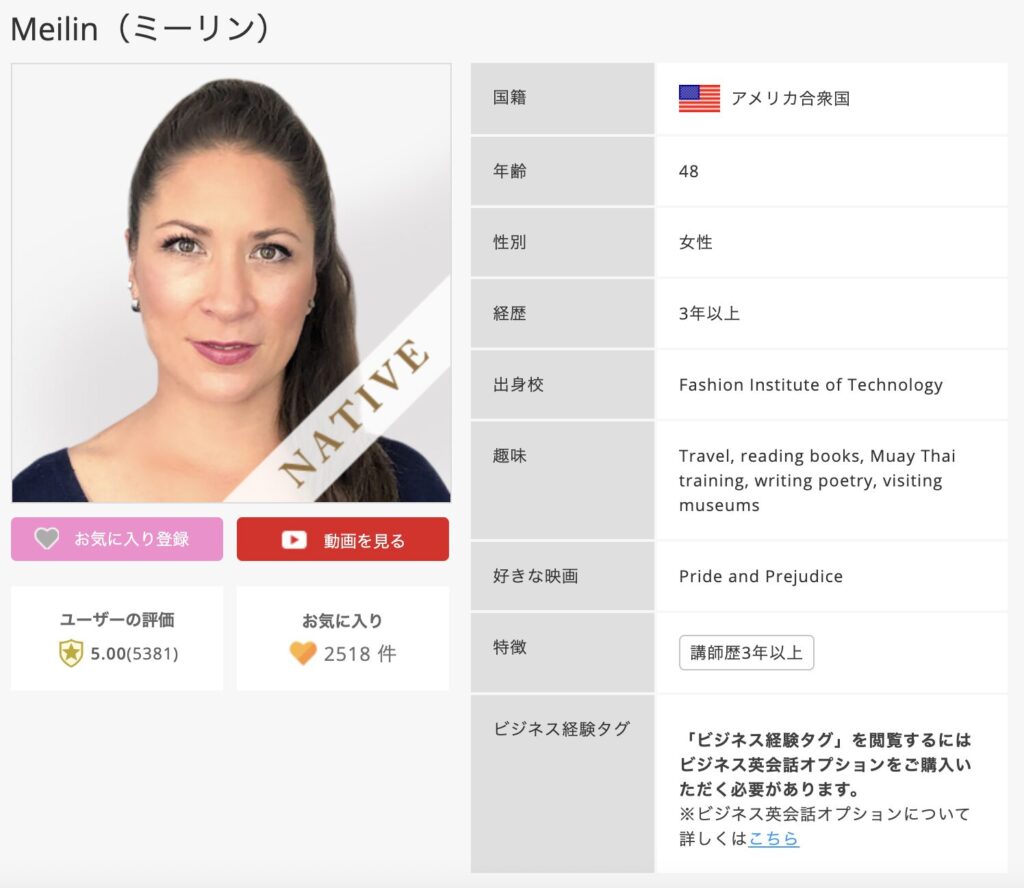
Task: Click the お気に入り登録 button text
Action: (131, 539)
